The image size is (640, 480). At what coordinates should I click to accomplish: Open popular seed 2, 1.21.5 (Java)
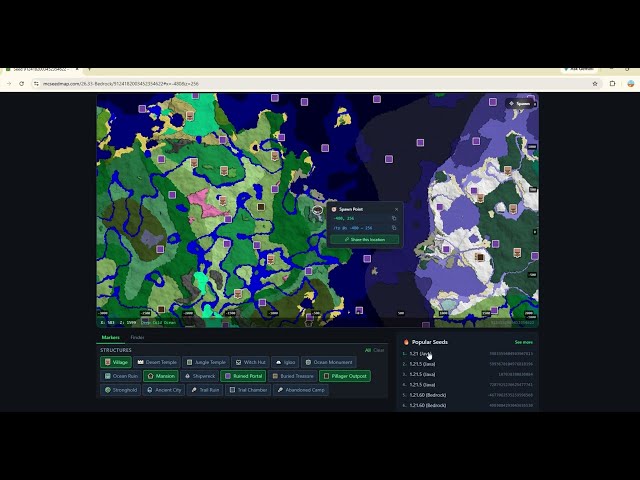467,364
